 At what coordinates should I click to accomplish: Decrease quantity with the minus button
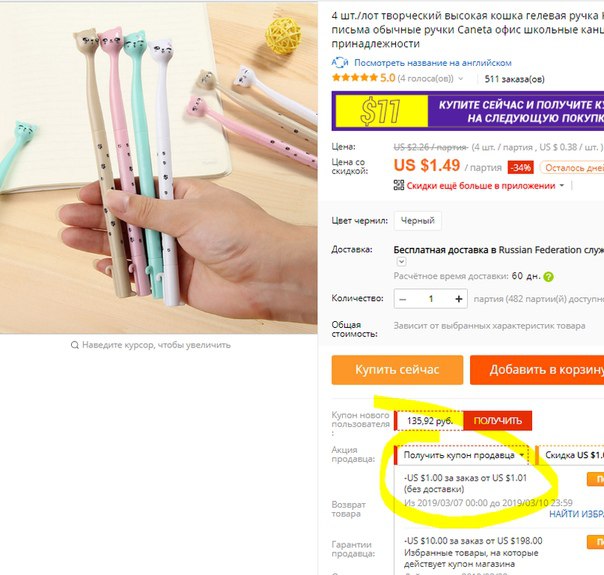click(x=403, y=299)
